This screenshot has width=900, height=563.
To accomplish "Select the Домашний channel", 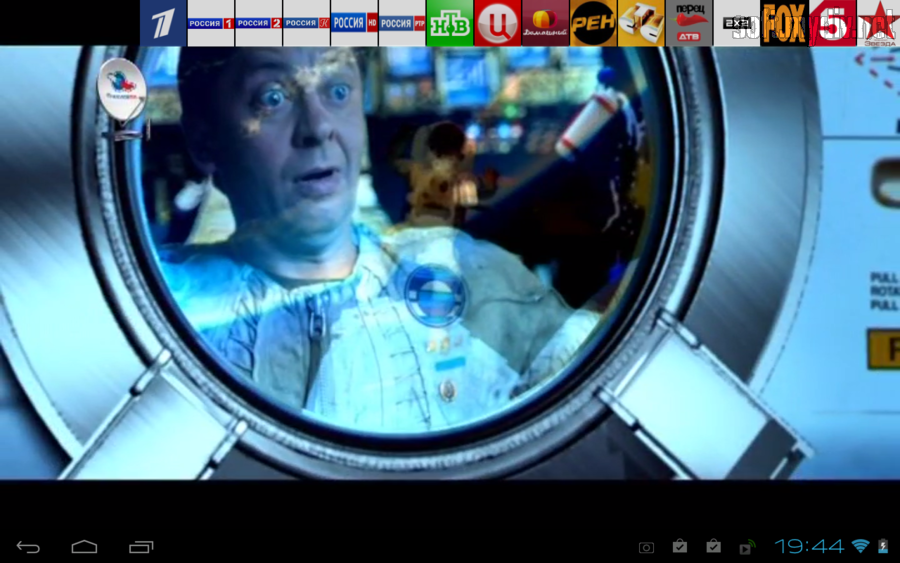I will click(x=545, y=23).
